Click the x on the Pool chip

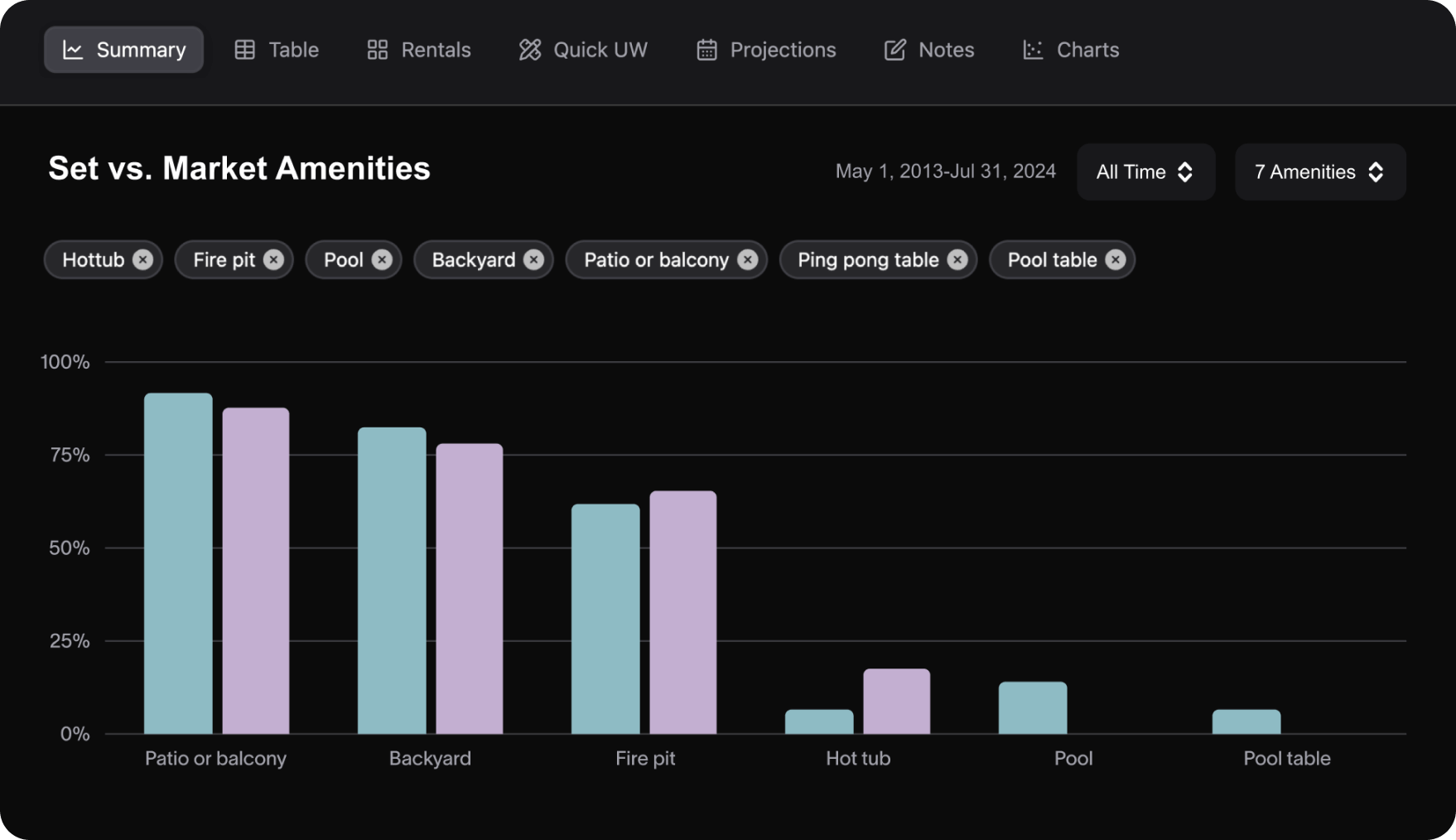point(381,260)
